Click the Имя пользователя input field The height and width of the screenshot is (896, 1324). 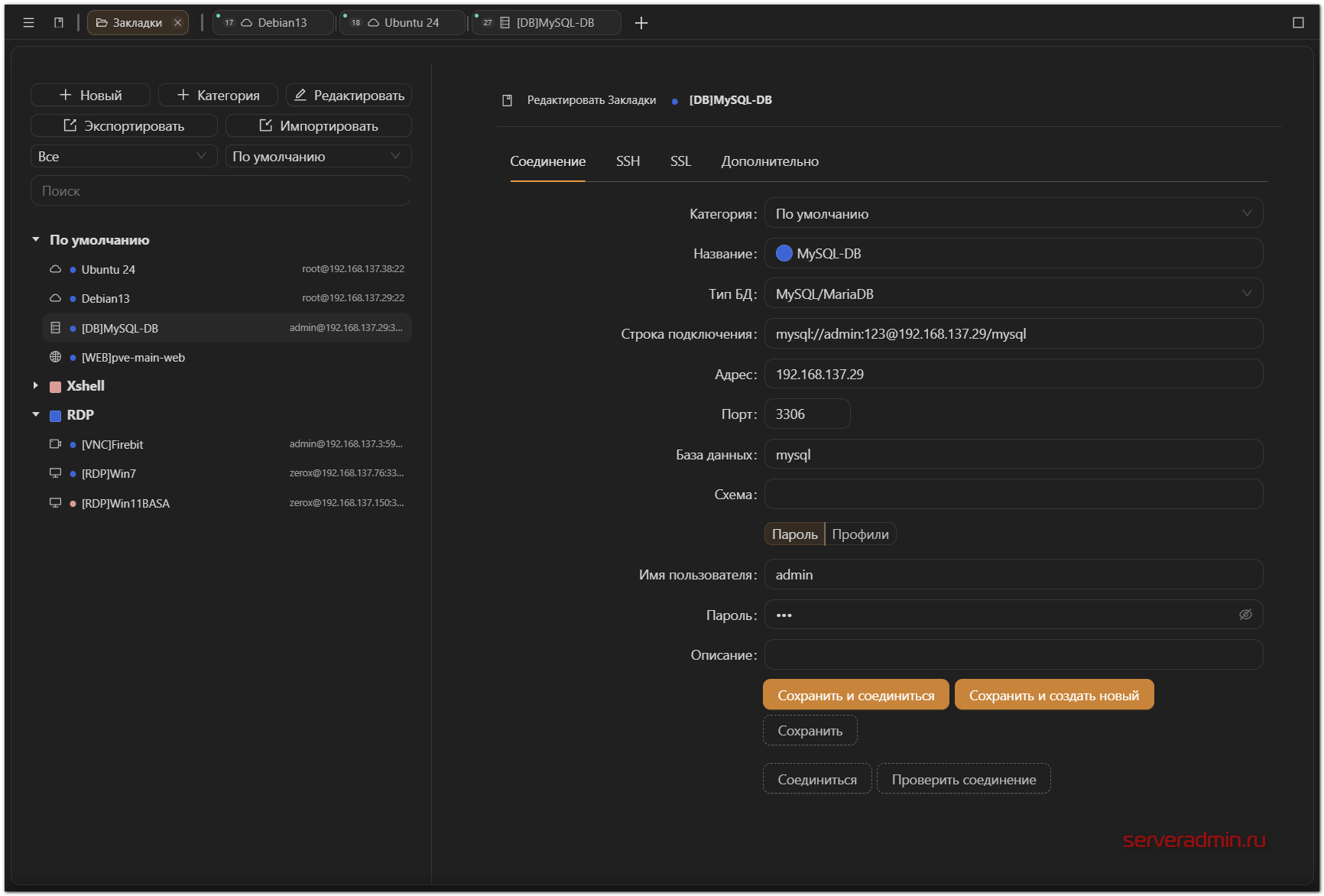pos(1014,574)
